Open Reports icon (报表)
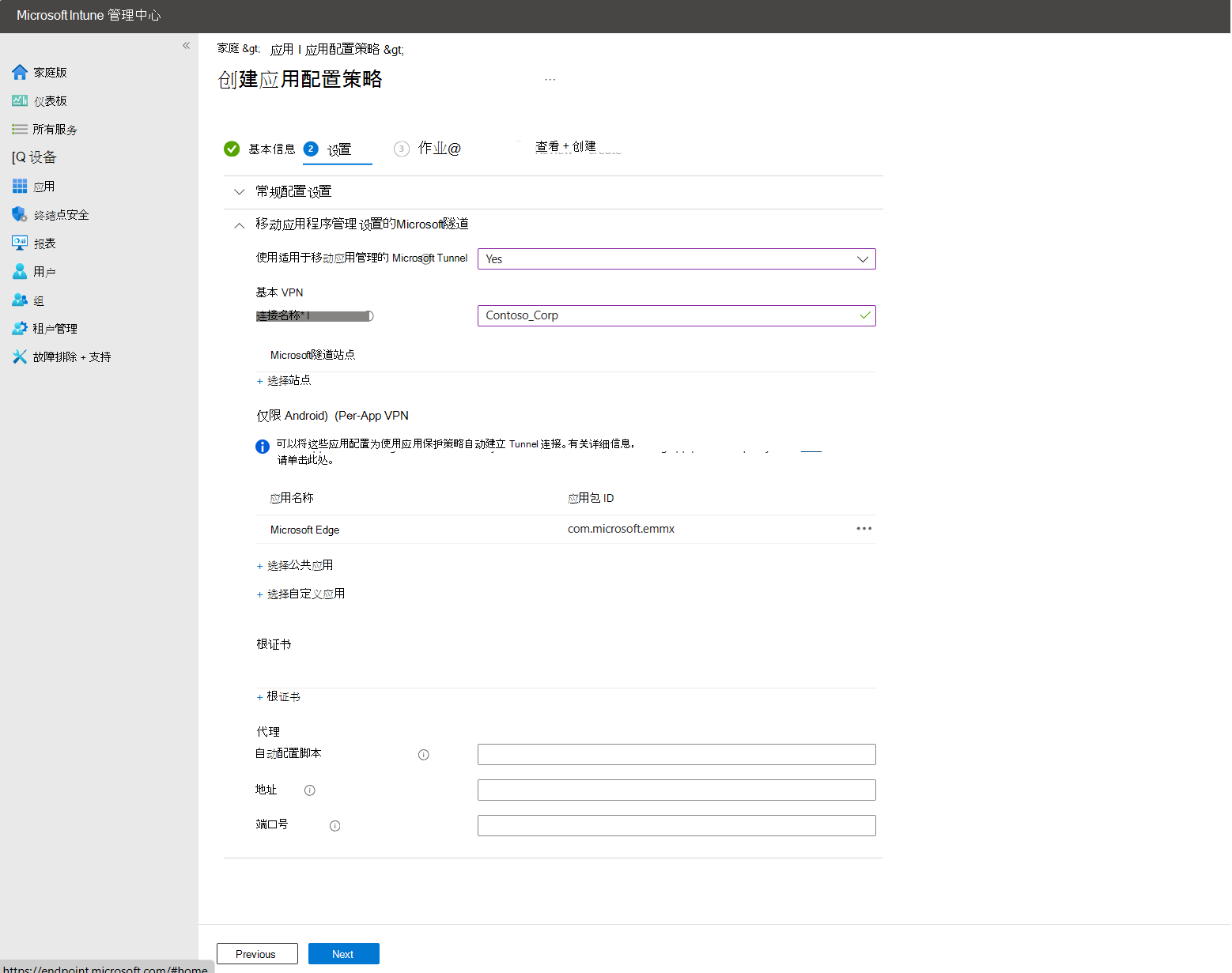 pyautogui.click(x=20, y=243)
